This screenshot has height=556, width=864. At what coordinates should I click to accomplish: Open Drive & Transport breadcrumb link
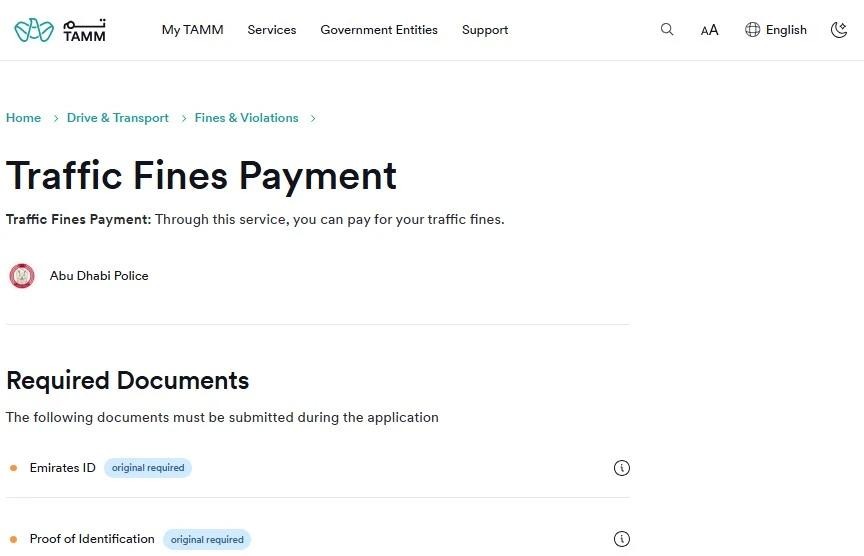[117, 118]
